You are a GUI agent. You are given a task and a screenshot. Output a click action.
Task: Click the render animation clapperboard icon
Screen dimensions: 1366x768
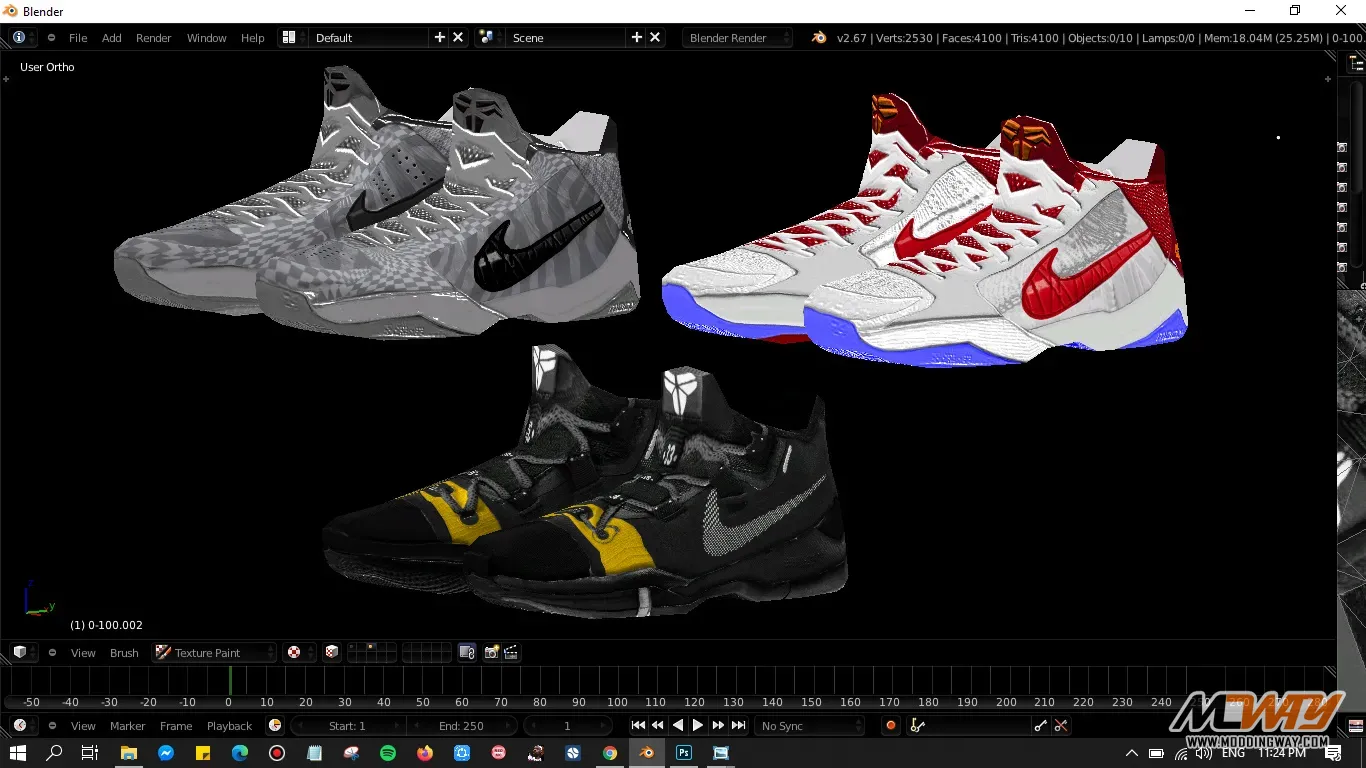point(511,653)
